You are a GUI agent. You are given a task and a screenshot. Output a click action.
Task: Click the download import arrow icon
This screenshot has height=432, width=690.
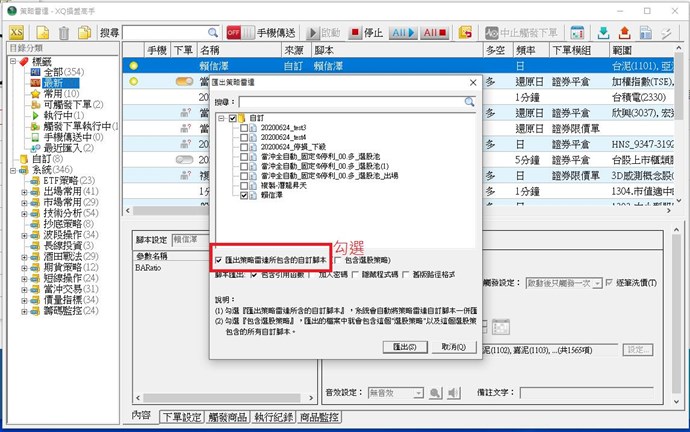[603, 33]
